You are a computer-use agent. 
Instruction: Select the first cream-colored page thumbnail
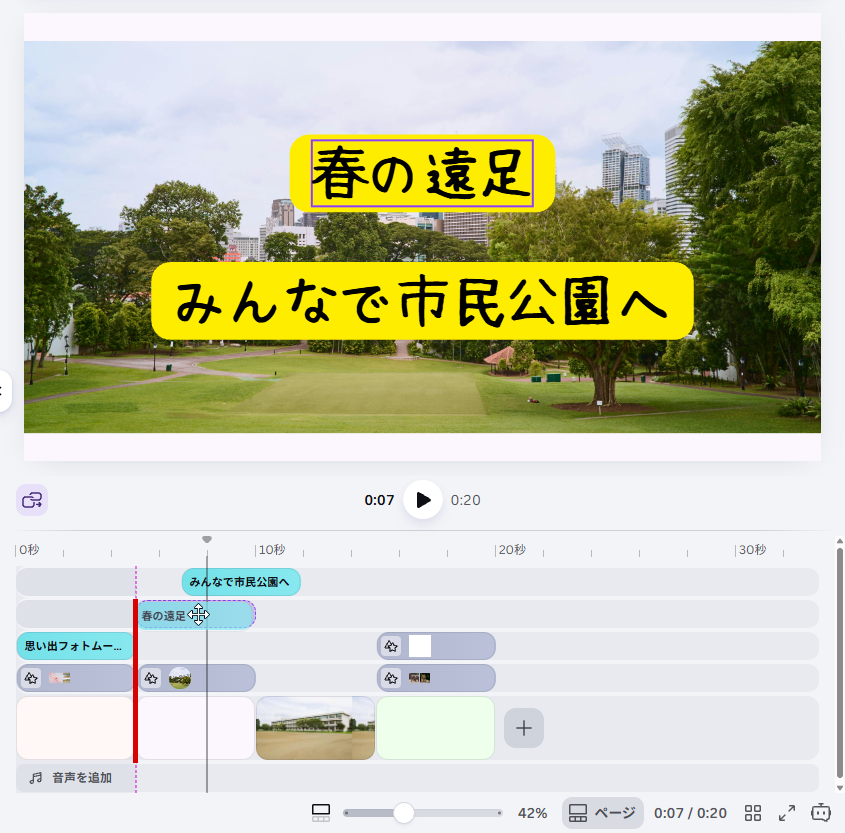75,728
